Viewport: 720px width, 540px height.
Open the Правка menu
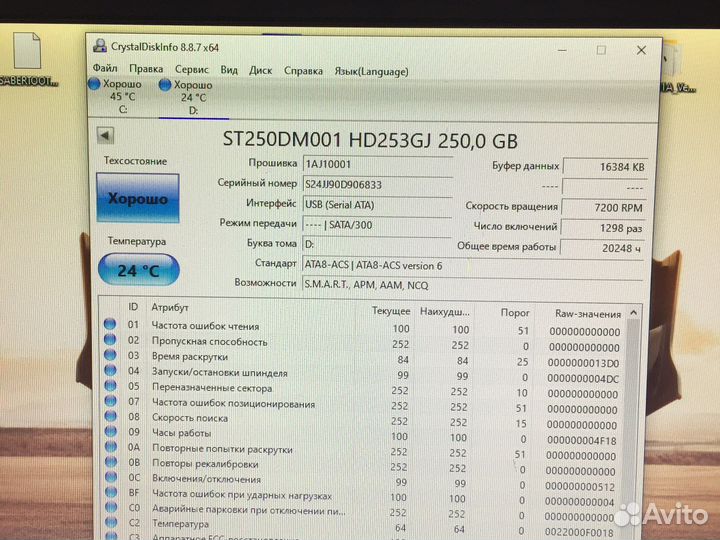pyautogui.click(x=146, y=69)
